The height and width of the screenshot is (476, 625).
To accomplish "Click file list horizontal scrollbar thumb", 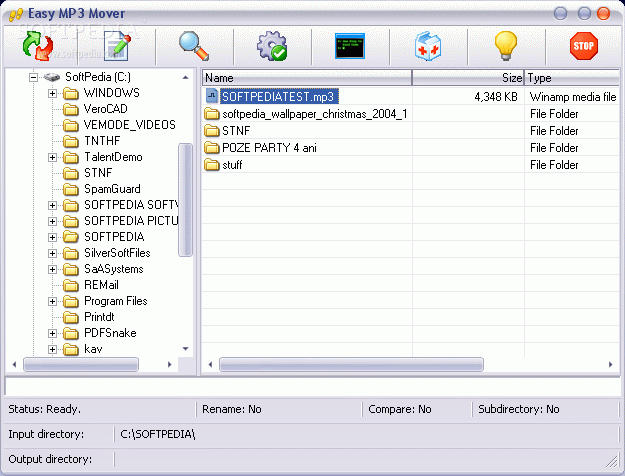I will (351, 364).
